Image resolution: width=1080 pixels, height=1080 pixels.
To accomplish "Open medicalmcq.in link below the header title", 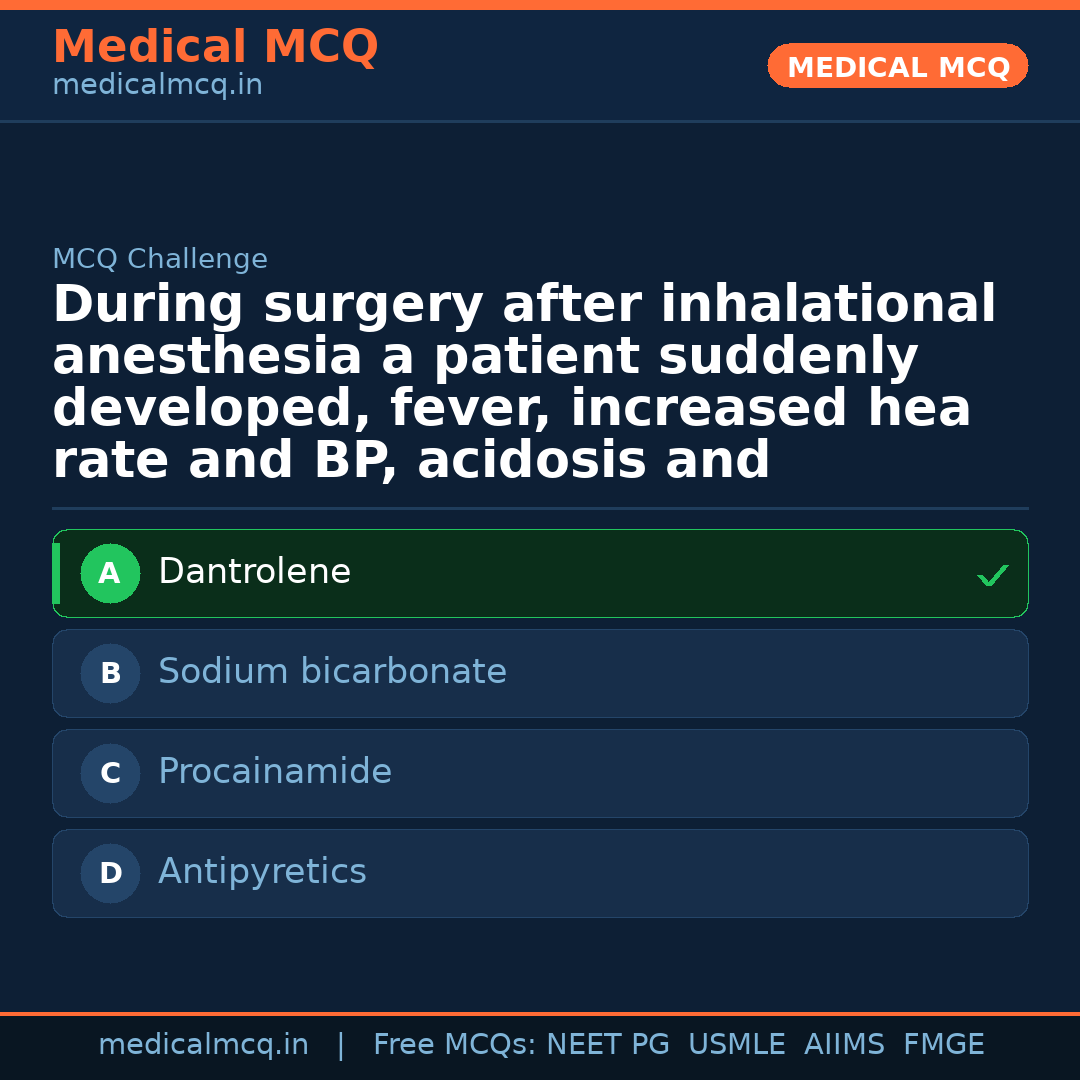I will click(157, 86).
